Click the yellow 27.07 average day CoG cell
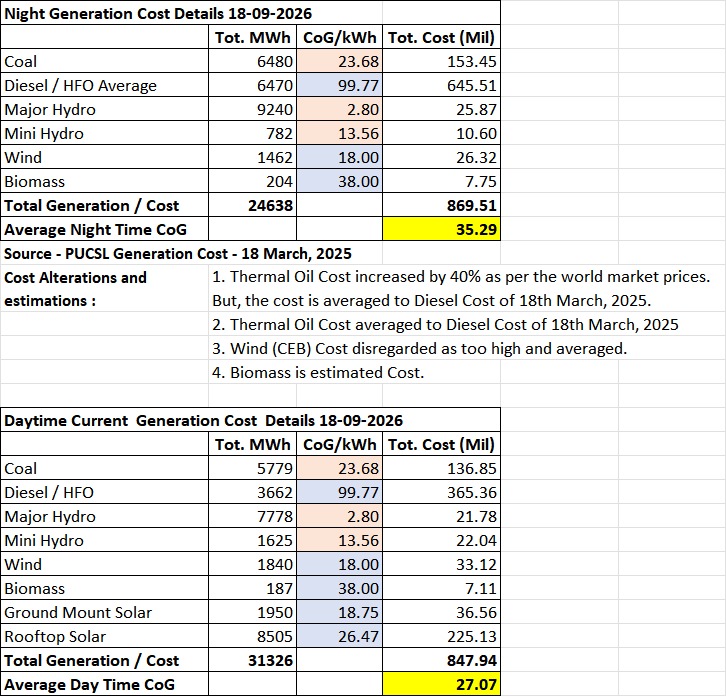This screenshot has height=696, width=726. (441, 684)
